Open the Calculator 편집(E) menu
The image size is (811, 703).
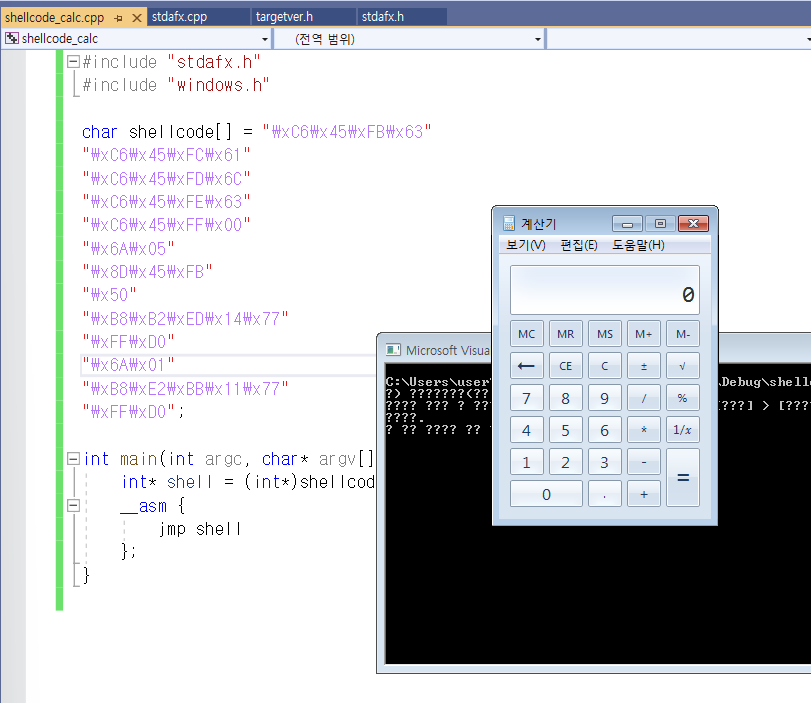click(579, 245)
